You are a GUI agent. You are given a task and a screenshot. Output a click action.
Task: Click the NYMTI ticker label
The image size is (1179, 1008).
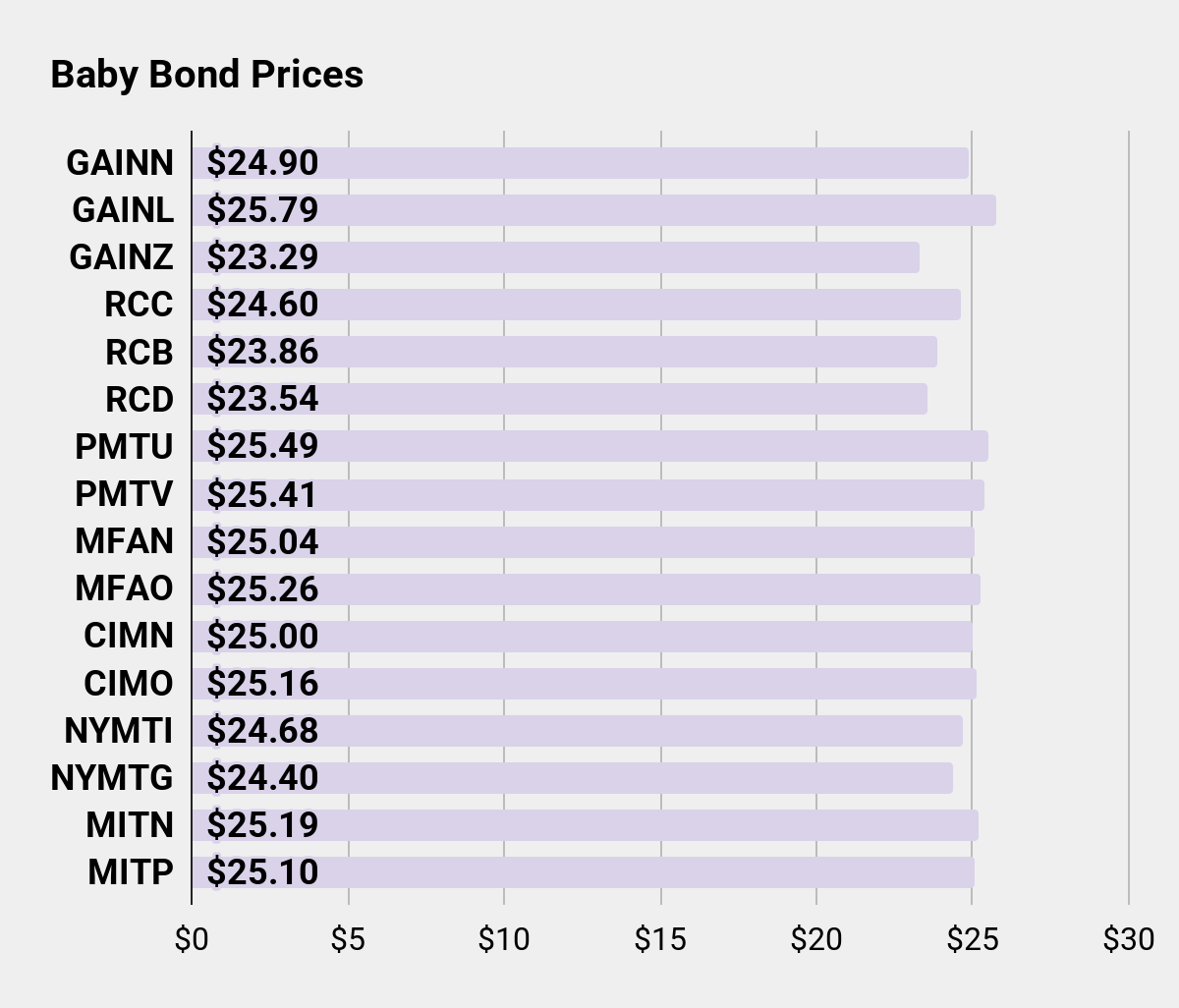(118, 731)
